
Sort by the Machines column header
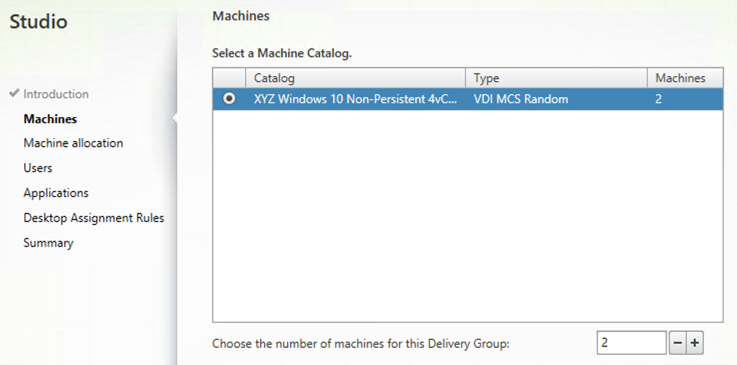[685, 78]
